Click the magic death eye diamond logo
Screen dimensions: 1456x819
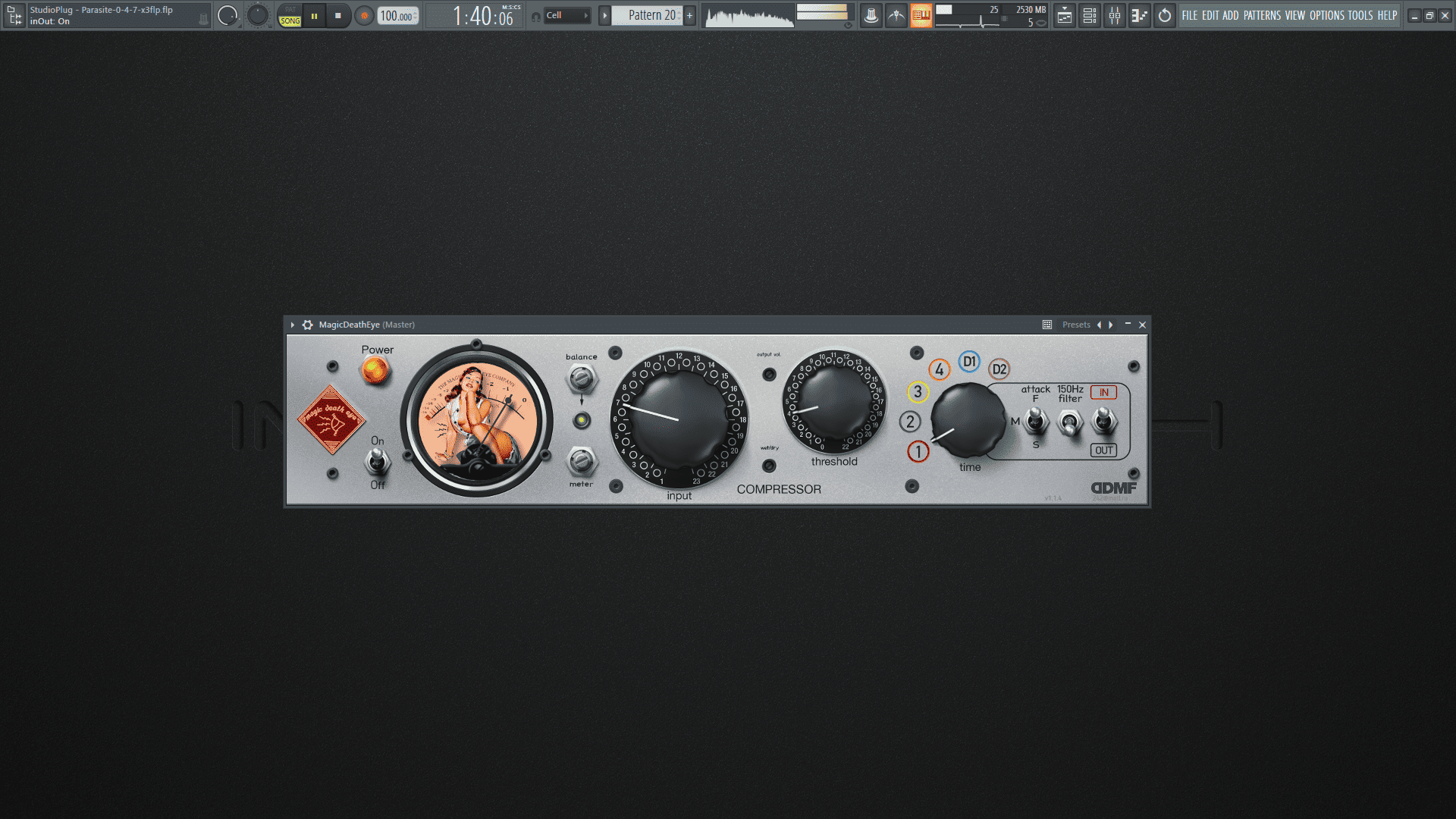[331, 419]
